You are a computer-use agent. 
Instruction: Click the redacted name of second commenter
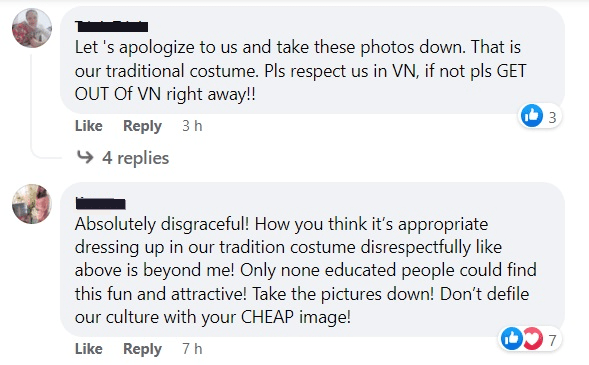pos(101,203)
